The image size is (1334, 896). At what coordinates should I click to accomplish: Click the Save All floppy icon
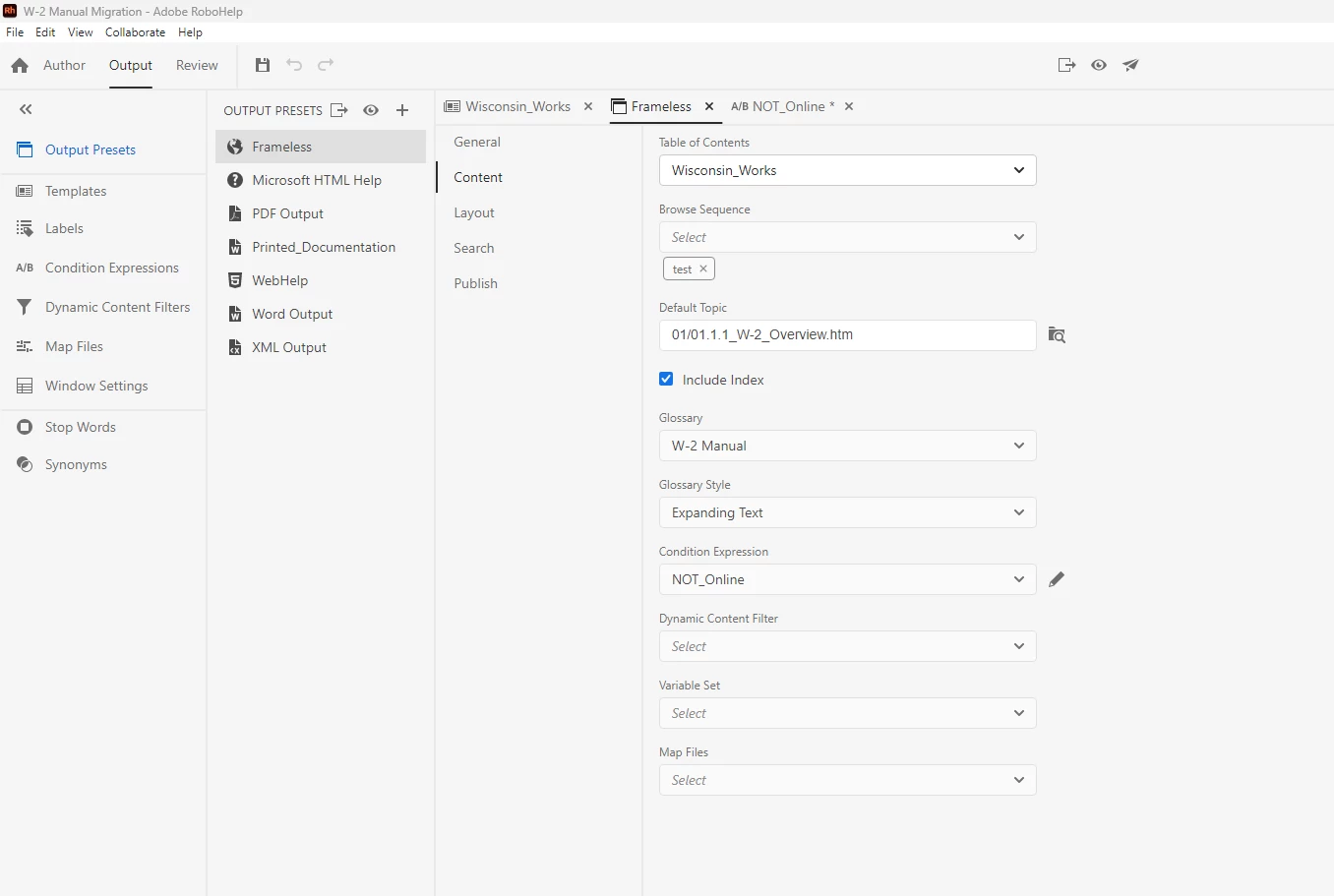point(262,65)
